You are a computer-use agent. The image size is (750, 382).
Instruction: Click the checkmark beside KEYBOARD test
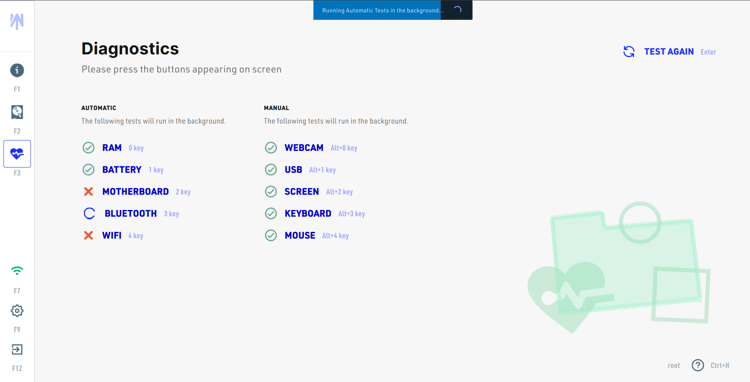(x=271, y=214)
